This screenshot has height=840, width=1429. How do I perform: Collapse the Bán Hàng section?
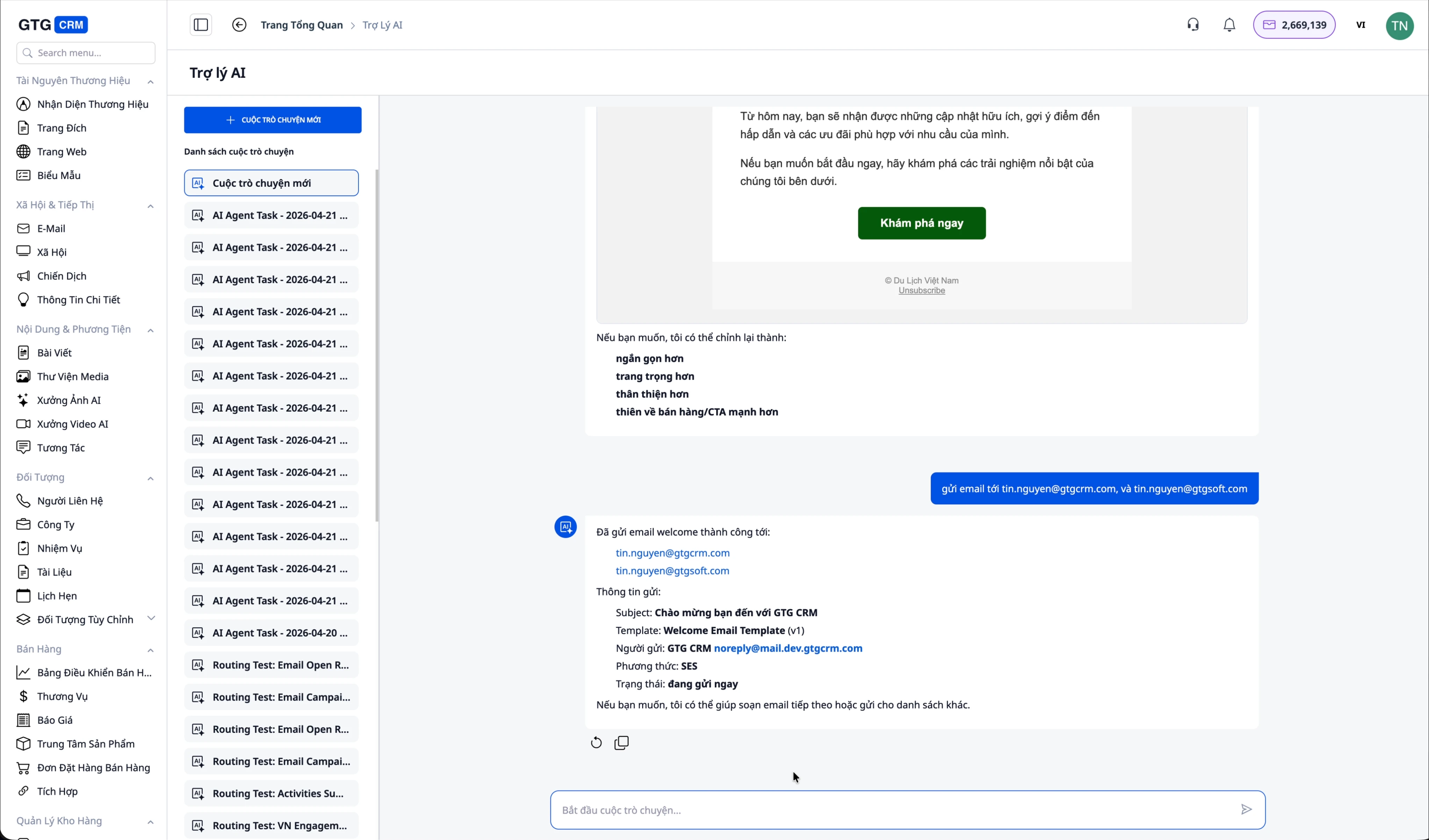(x=150, y=650)
